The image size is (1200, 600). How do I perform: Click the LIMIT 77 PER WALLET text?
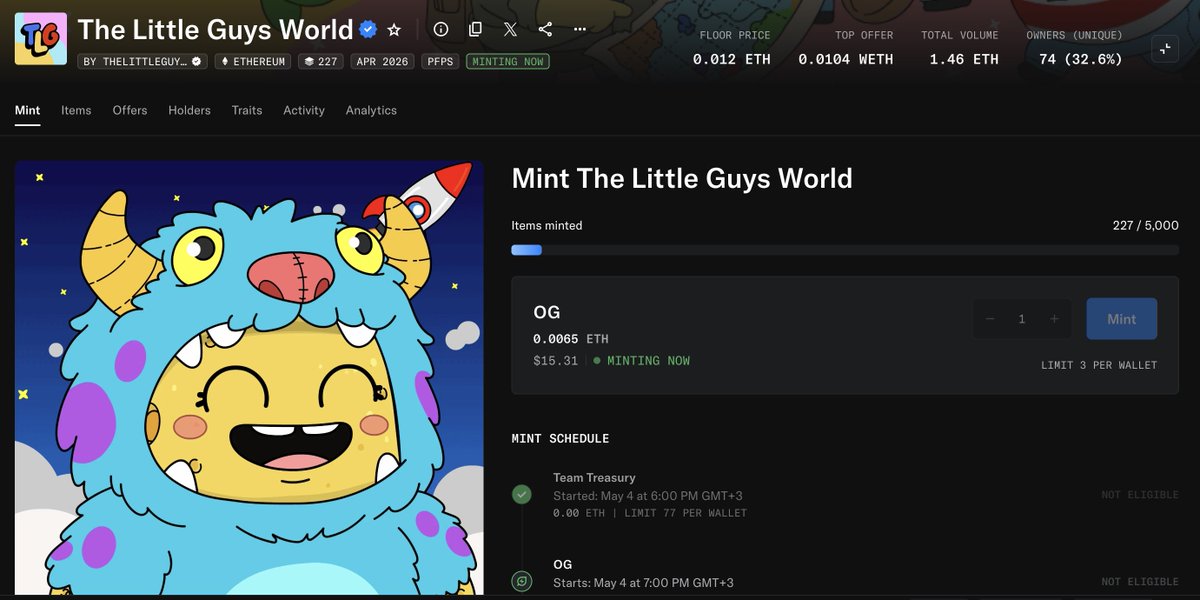(x=686, y=513)
